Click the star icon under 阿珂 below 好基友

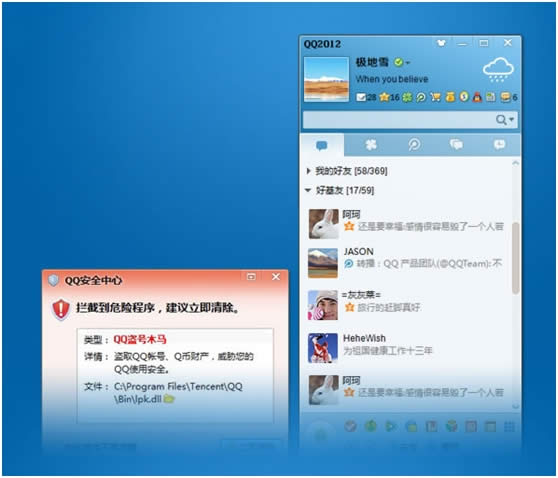pyautogui.click(x=349, y=226)
